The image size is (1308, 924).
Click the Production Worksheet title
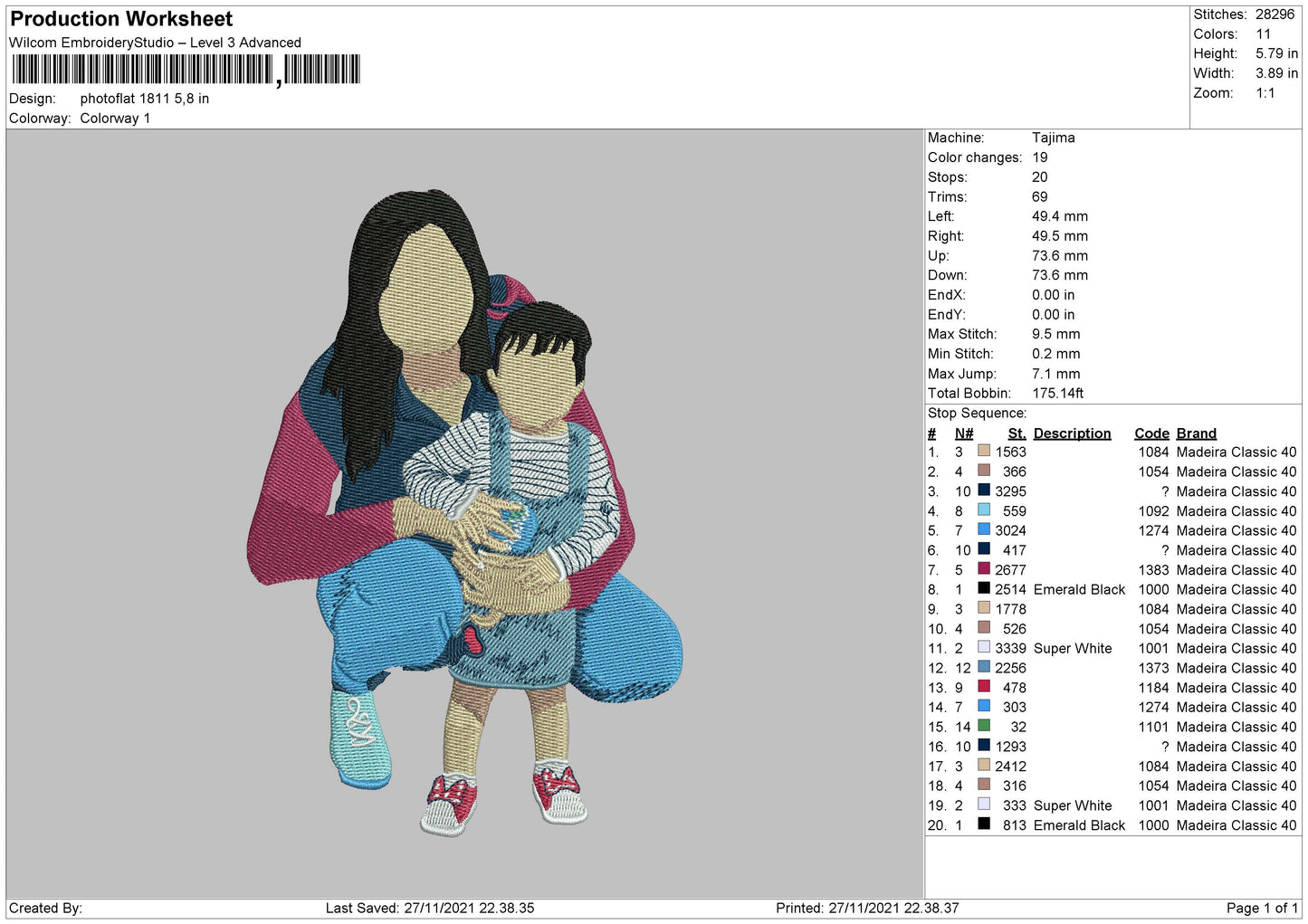coord(121,19)
